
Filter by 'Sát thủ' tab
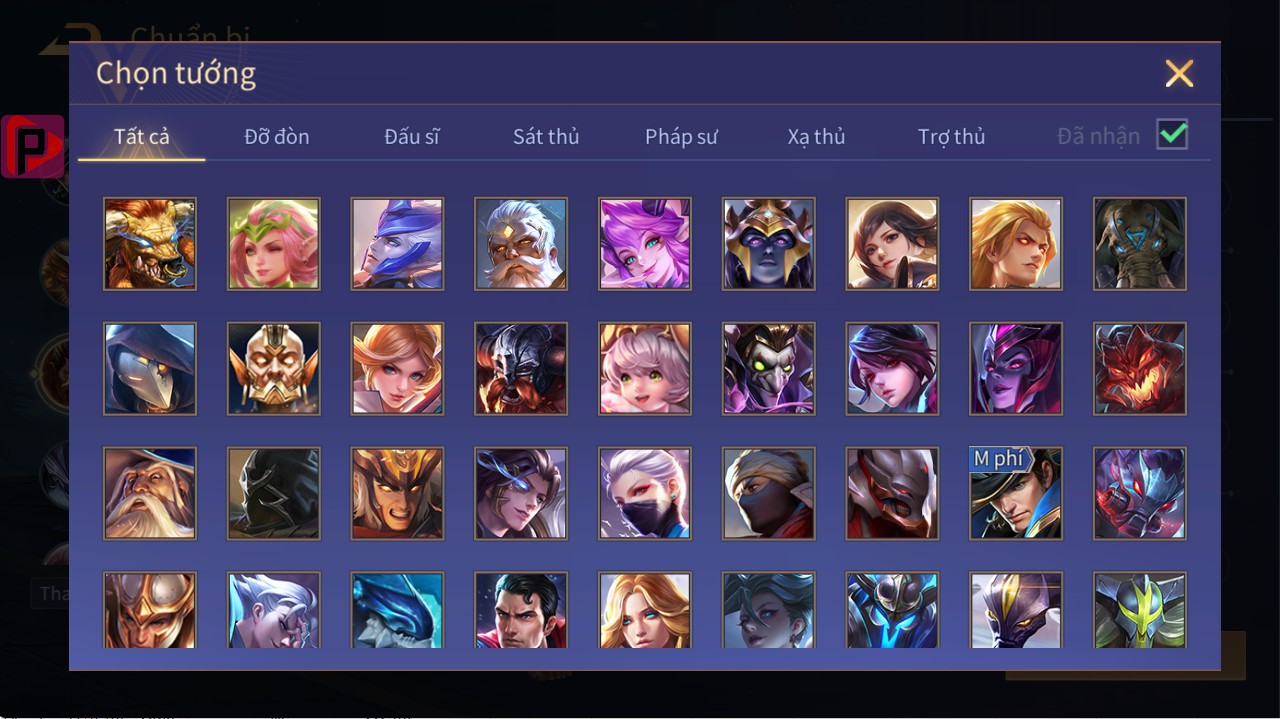546,136
